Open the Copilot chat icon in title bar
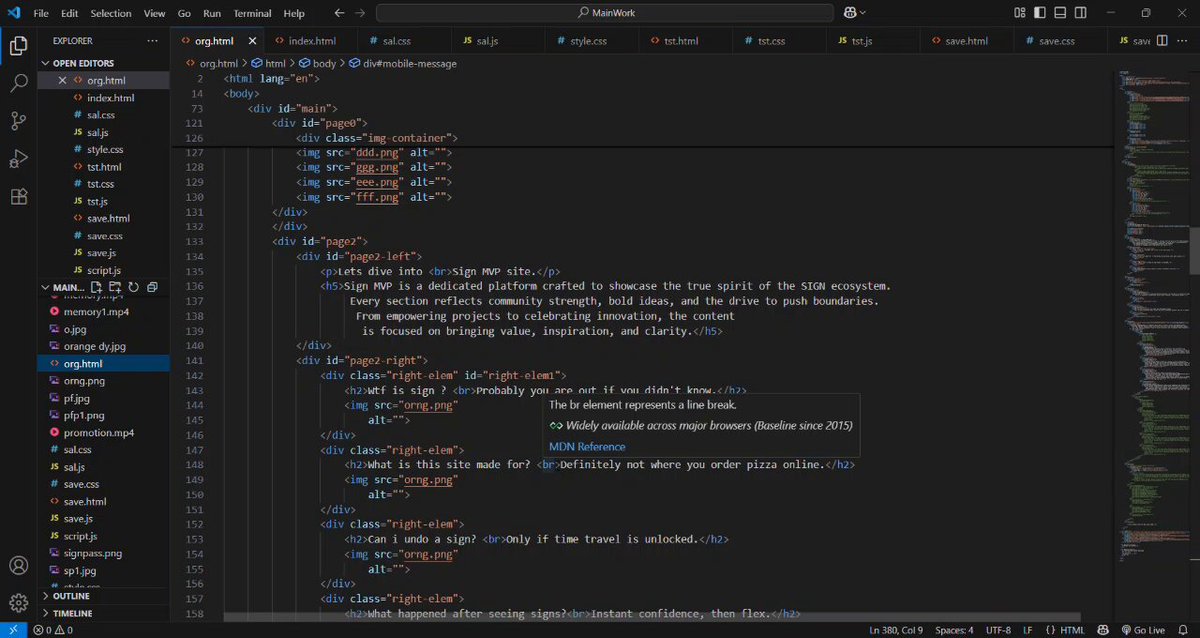Viewport: 1200px width, 638px height. tap(850, 13)
